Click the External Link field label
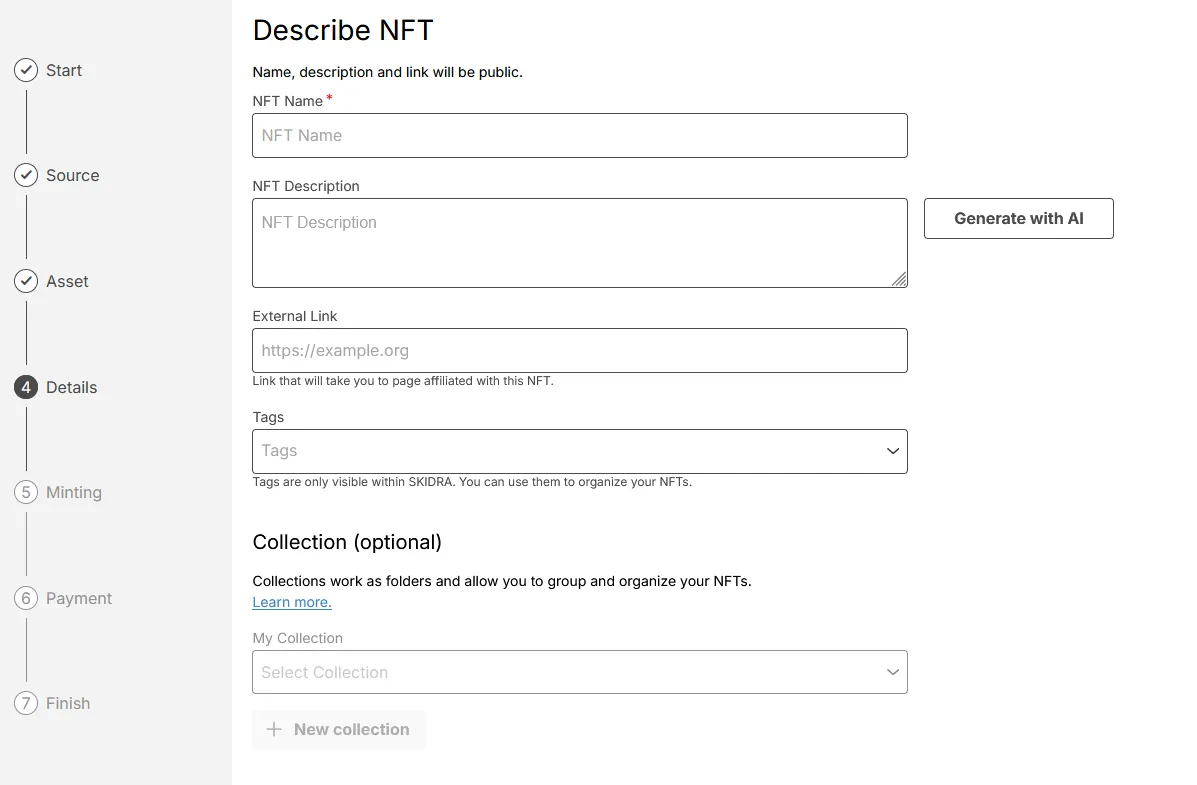This screenshot has height=785, width=1197. (x=295, y=316)
